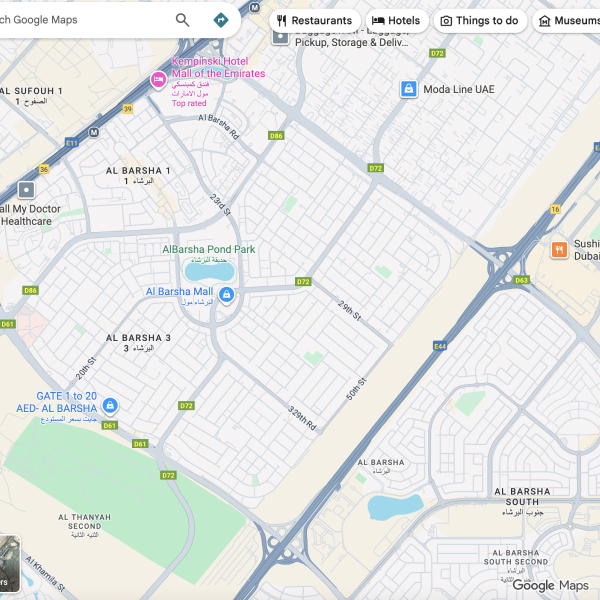Filter map by Restaurants
Viewport: 600px width, 600px height.
315,21
